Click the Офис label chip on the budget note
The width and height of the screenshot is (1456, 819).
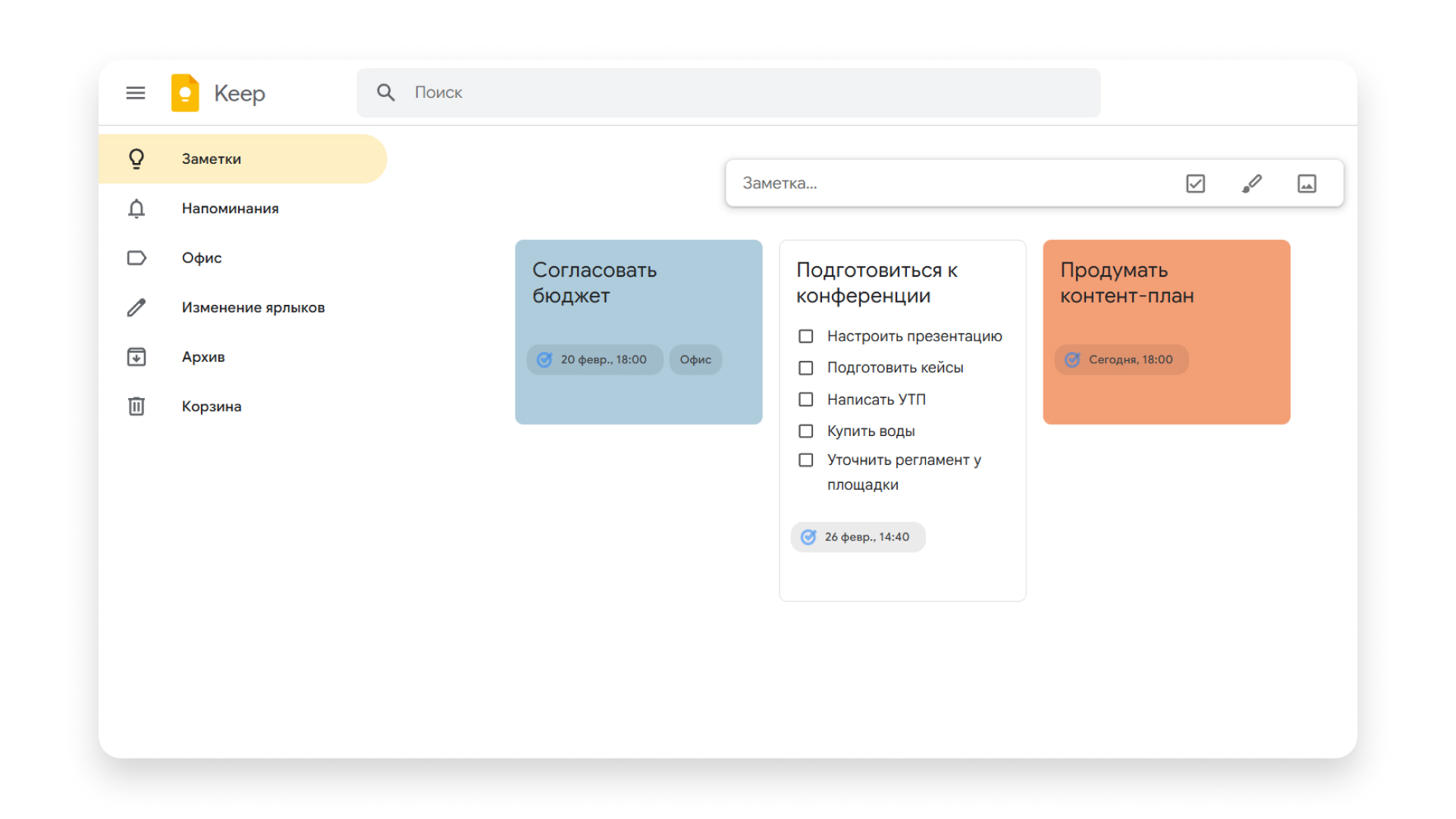695,359
